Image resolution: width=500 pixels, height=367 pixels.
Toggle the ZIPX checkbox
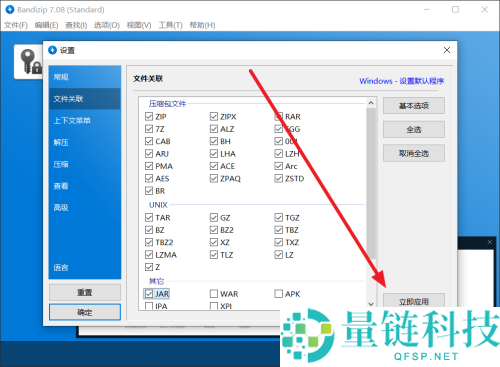pyautogui.click(x=214, y=116)
